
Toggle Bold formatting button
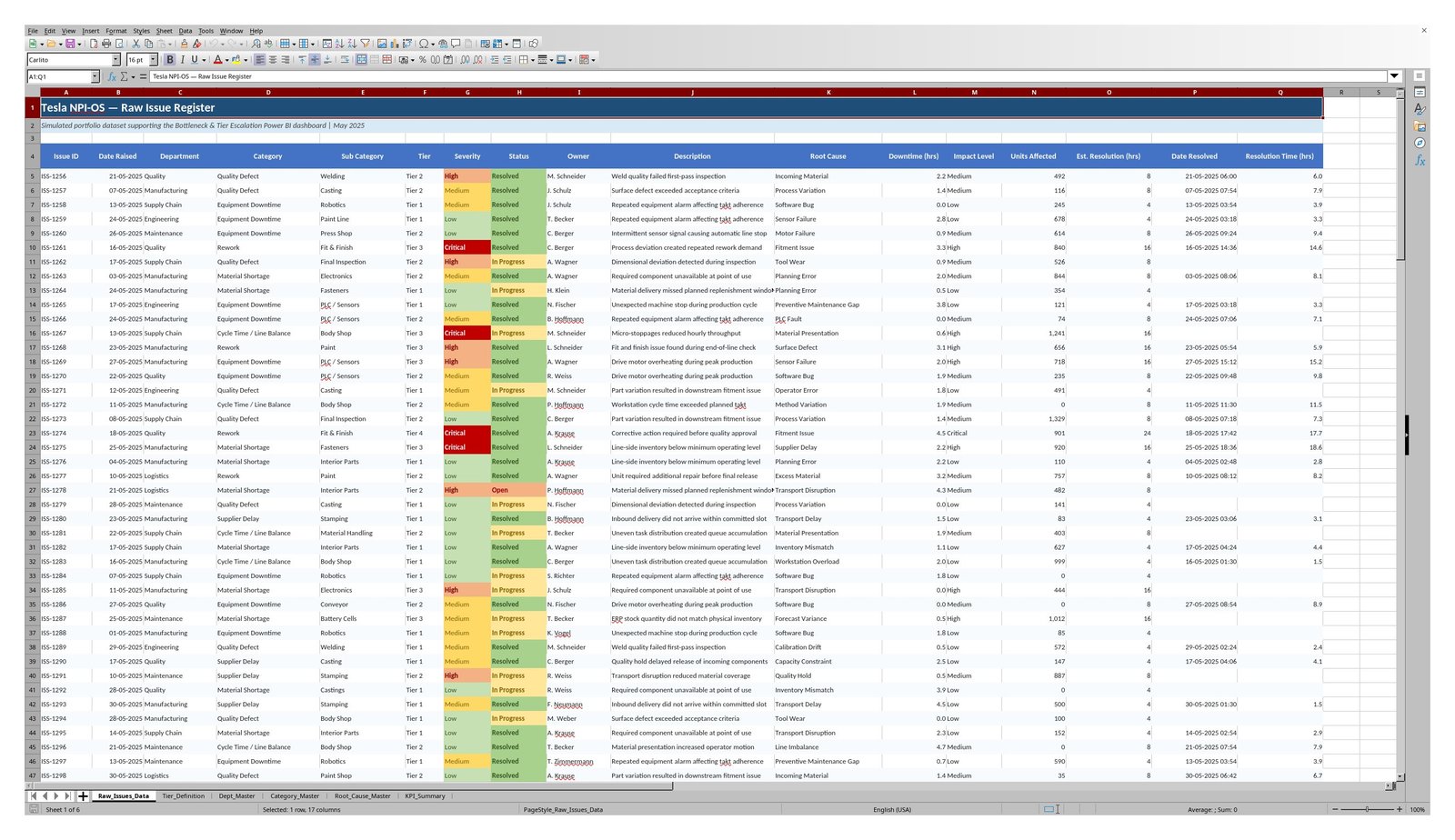tap(170, 60)
